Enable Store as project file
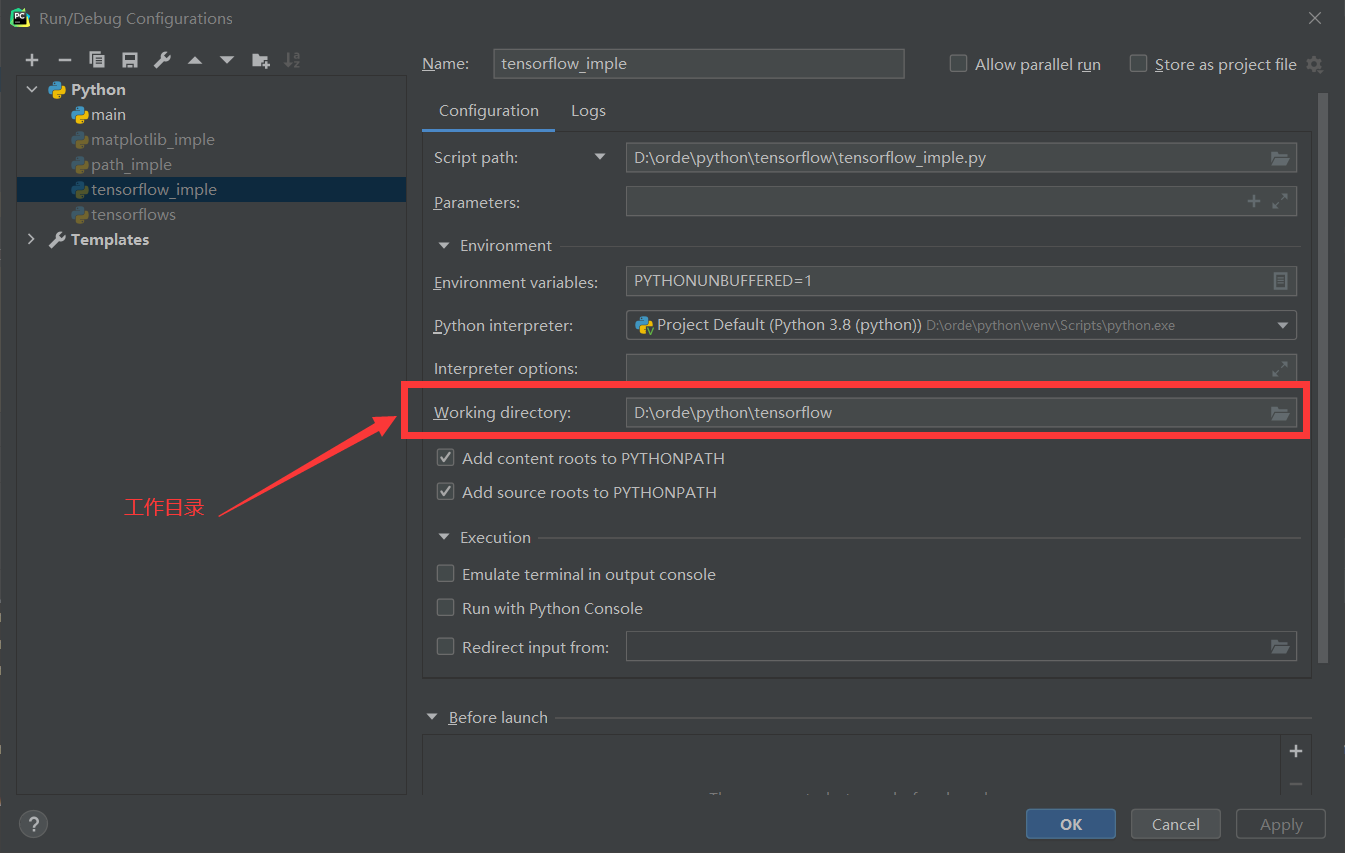This screenshot has width=1345, height=853. point(1138,63)
